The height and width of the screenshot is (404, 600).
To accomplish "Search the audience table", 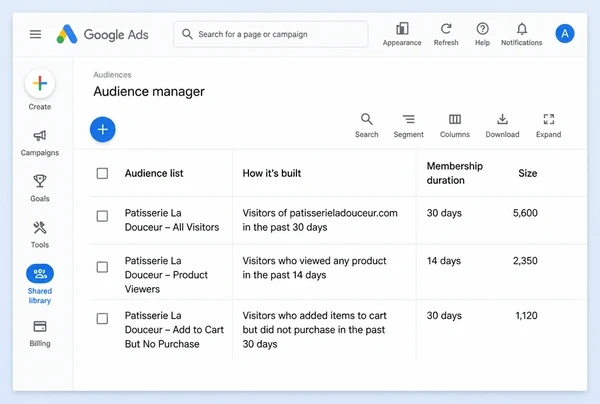I will pyautogui.click(x=367, y=125).
